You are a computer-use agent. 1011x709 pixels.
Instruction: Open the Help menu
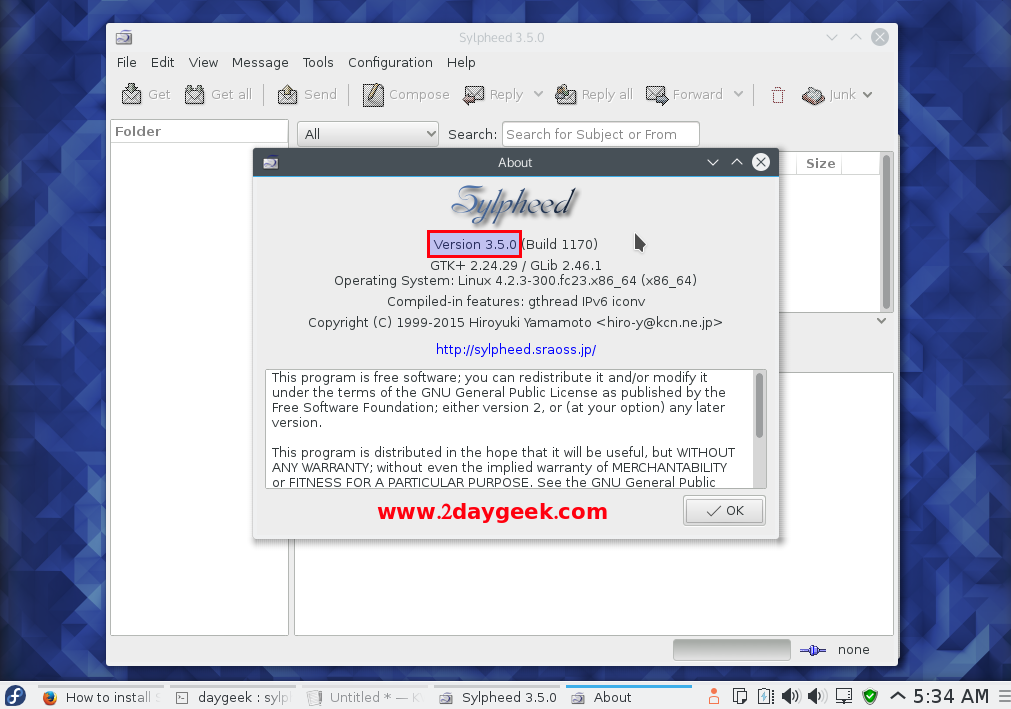click(461, 63)
